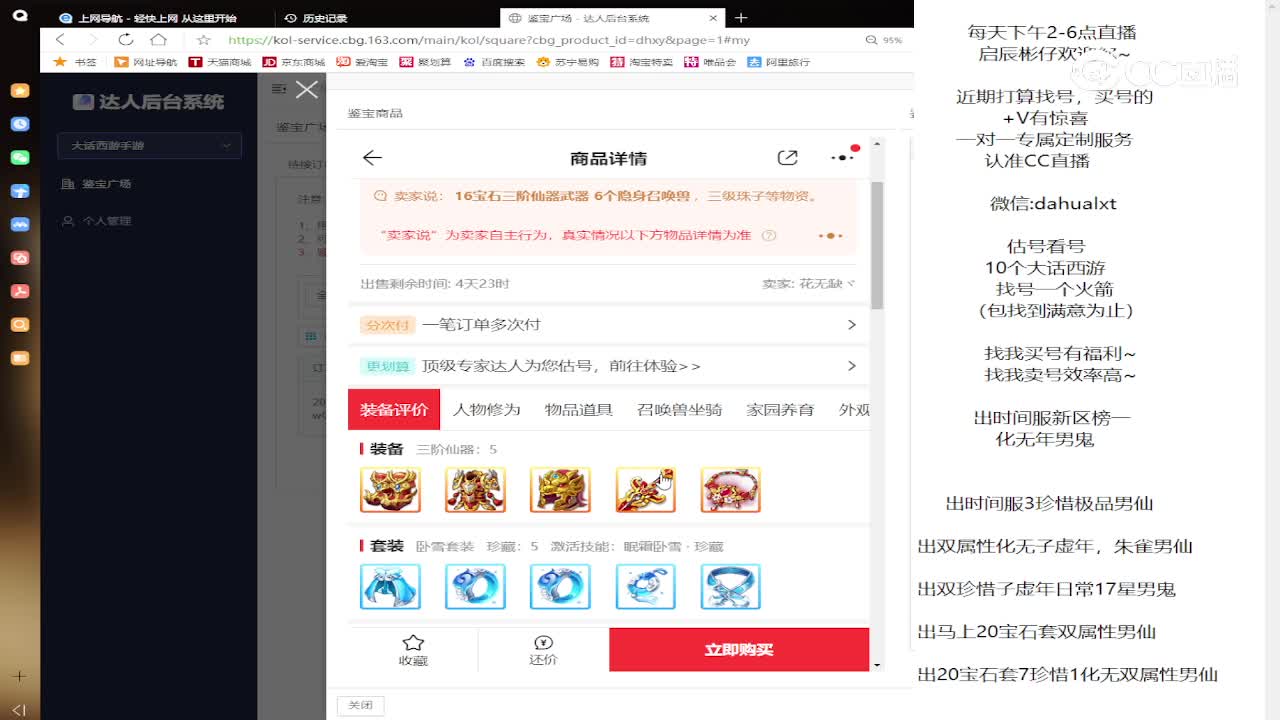Image resolution: width=1280 pixels, height=720 pixels.
Task: Click the red 立即购买 button
Action: [x=739, y=650]
